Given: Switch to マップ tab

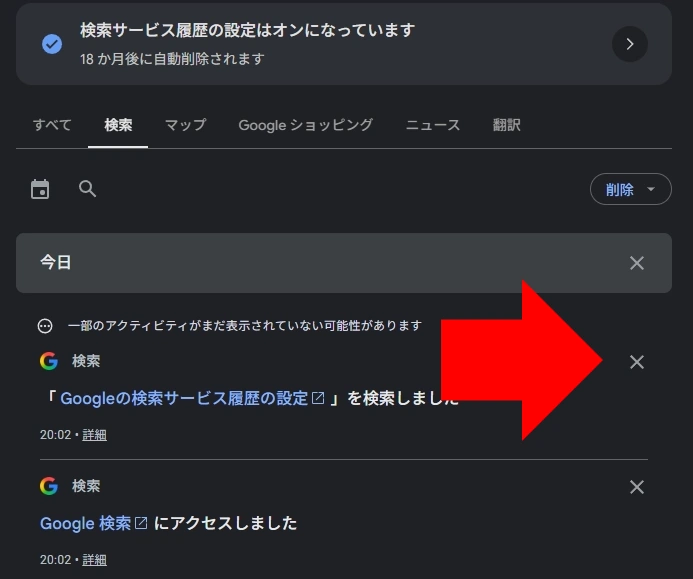Looking at the screenshot, I should click(185, 125).
